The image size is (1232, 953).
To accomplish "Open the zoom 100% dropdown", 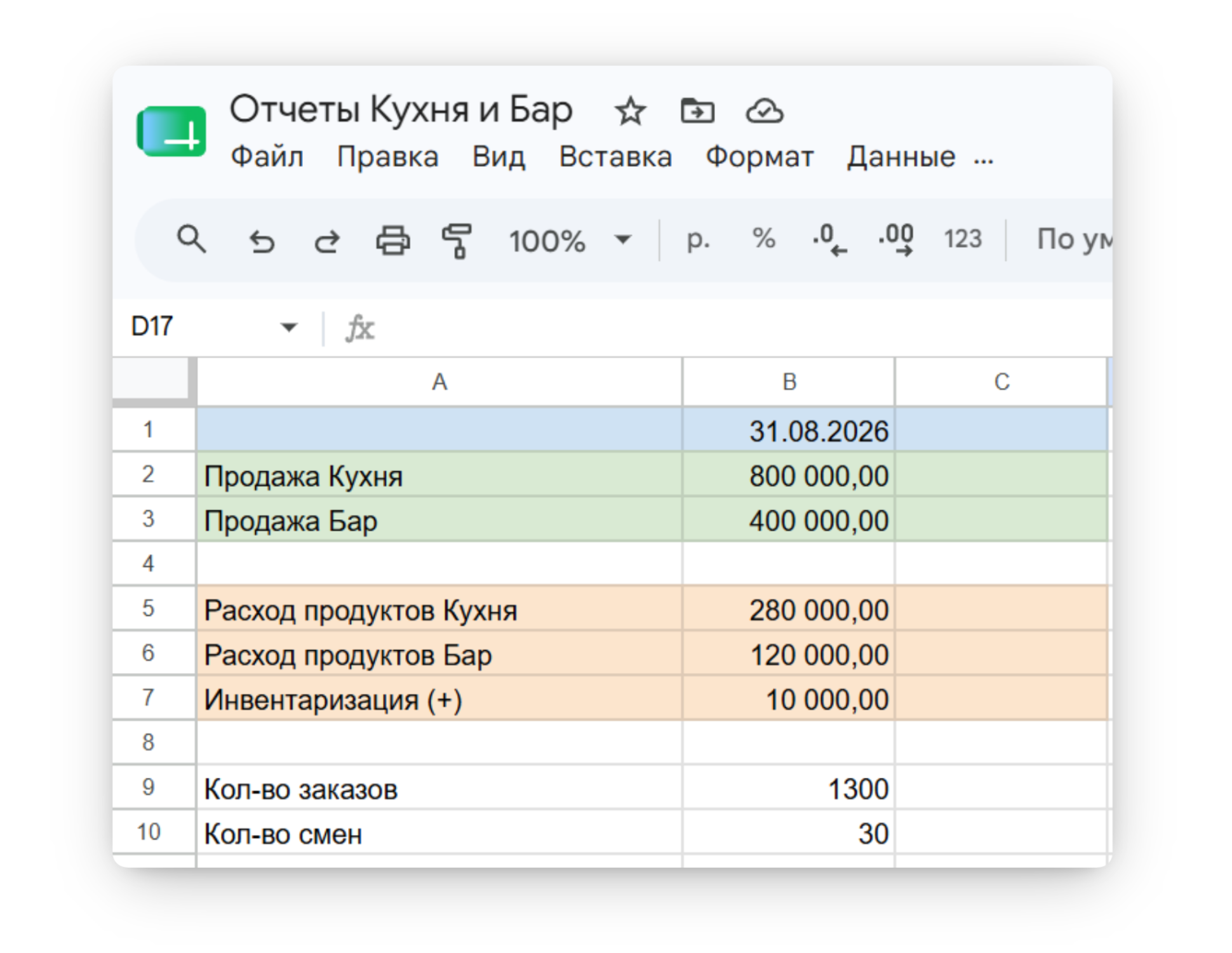I will 570,241.
